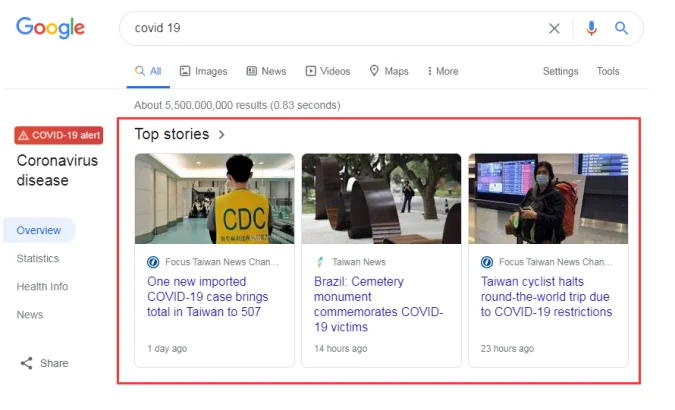Open the Settings menu
Image resolution: width=675 pixels, height=410 pixels.
coord(560,71)
